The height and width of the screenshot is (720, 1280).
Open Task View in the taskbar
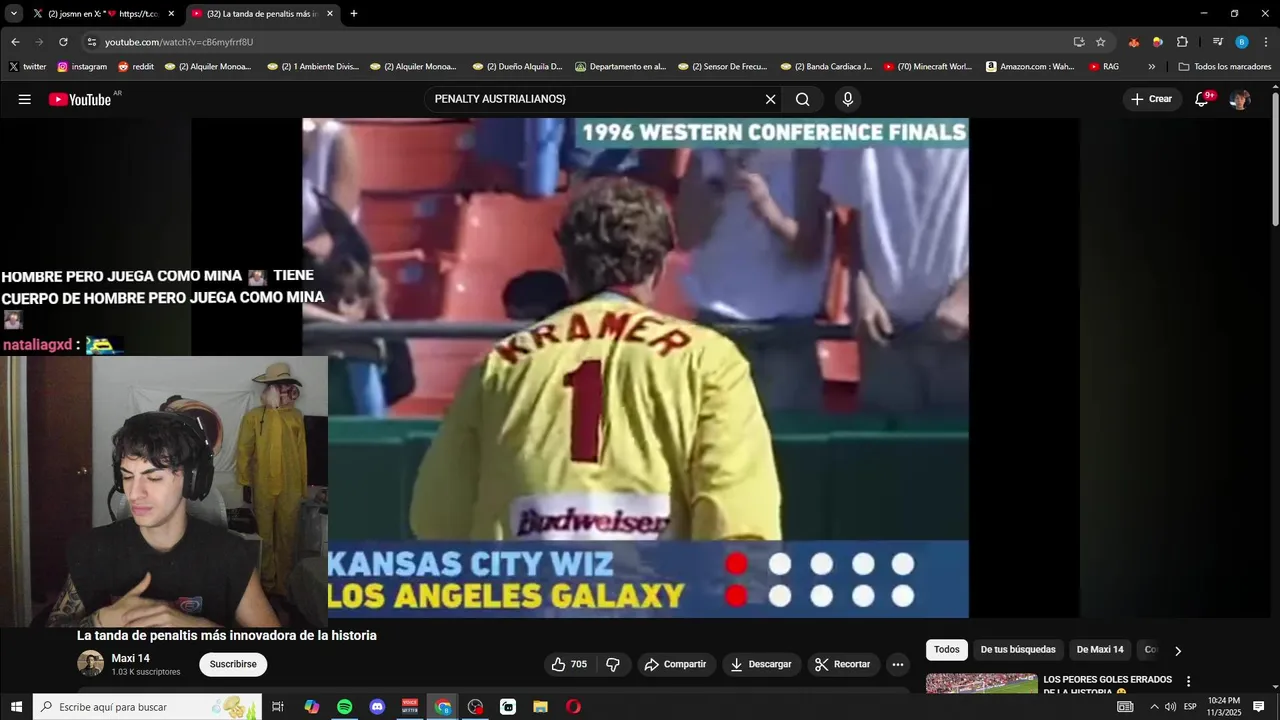[278, 707]
